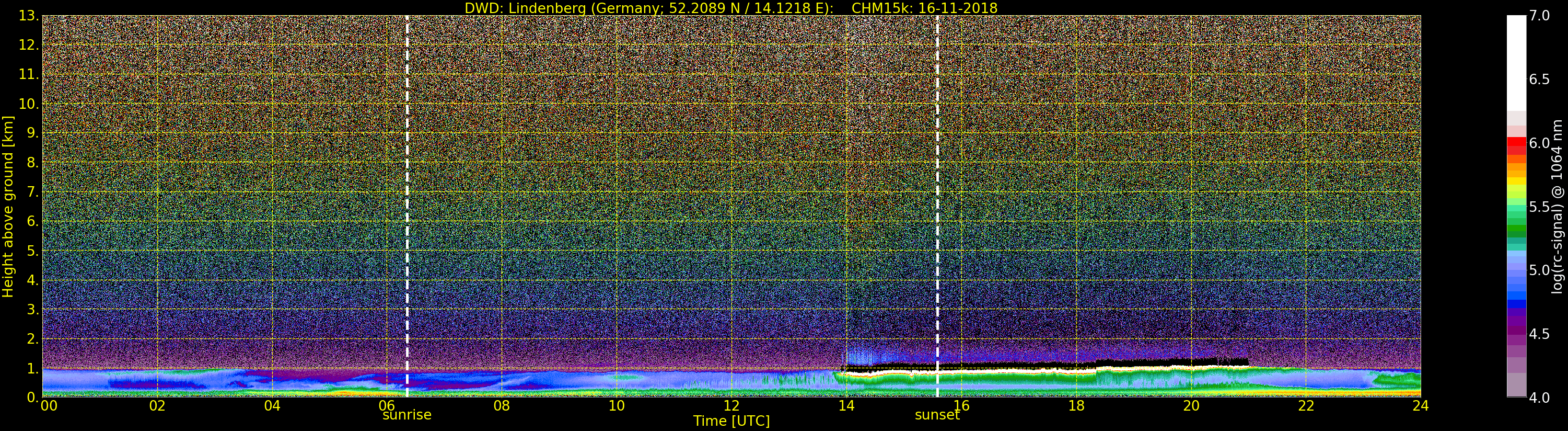Click the '6.5' colorbar tick value
The height and width of the screenshot is (431, 1568).
point(1539,80)
